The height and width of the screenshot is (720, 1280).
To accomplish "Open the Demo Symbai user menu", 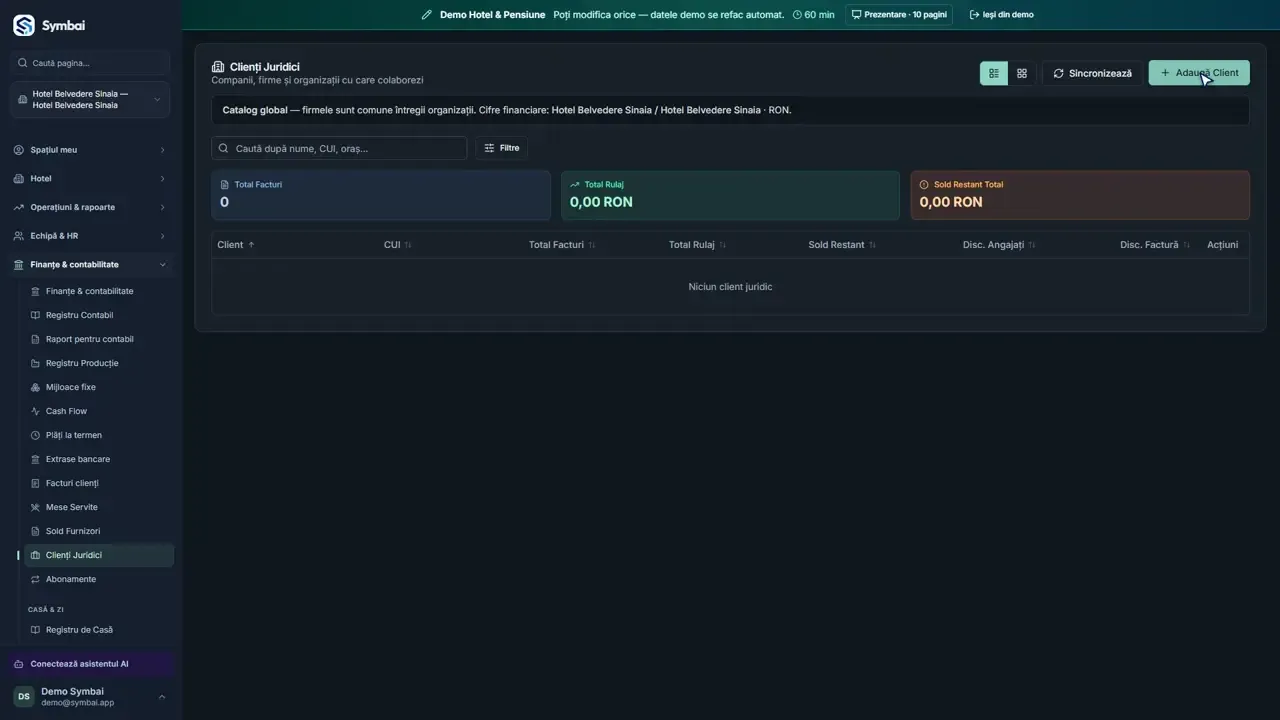I will click(90, 697).
